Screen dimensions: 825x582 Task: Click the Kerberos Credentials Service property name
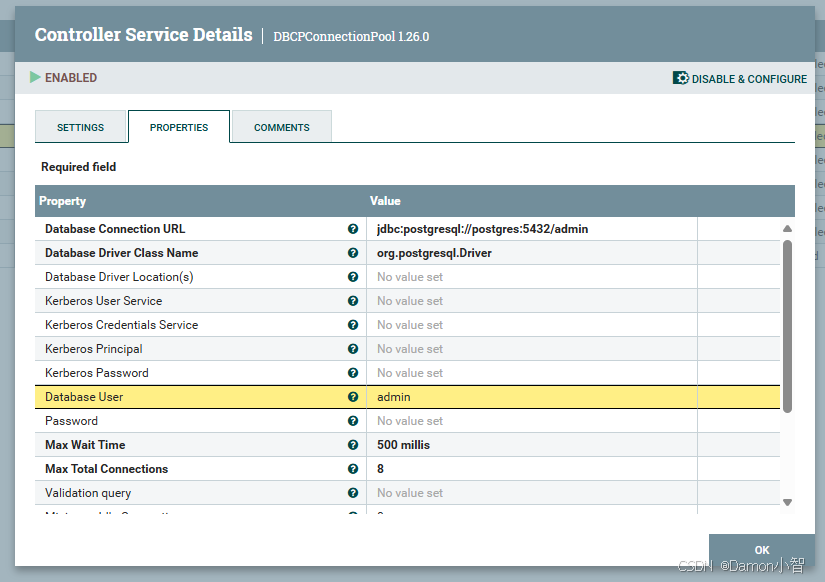point(121,325)
